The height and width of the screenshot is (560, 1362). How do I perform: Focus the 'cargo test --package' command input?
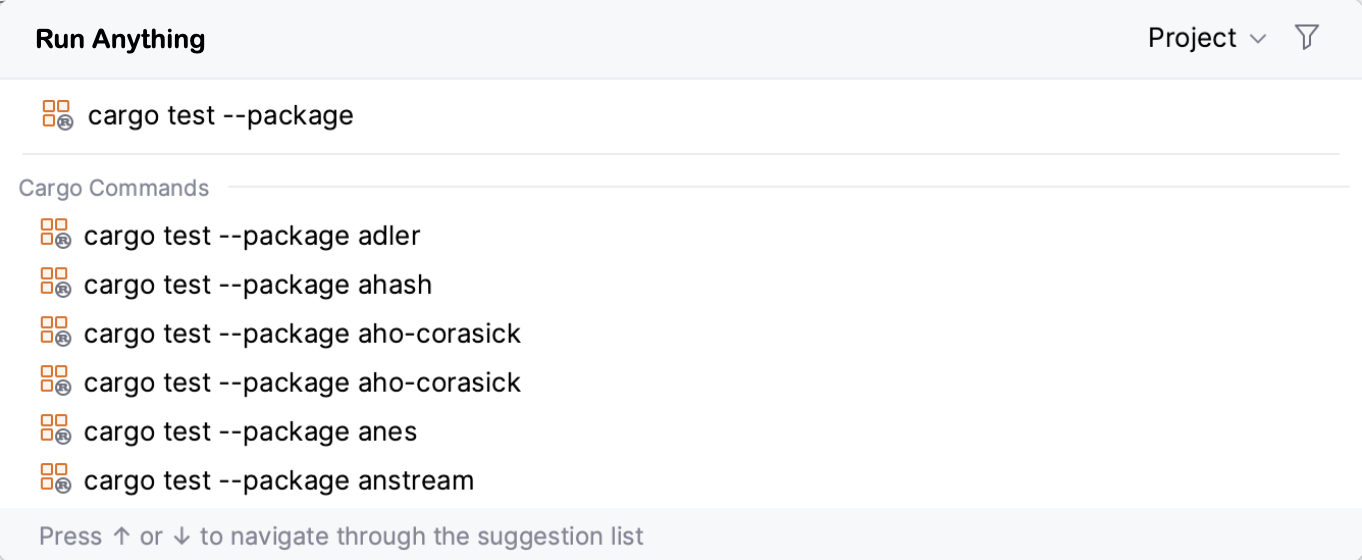click(220, 116)
